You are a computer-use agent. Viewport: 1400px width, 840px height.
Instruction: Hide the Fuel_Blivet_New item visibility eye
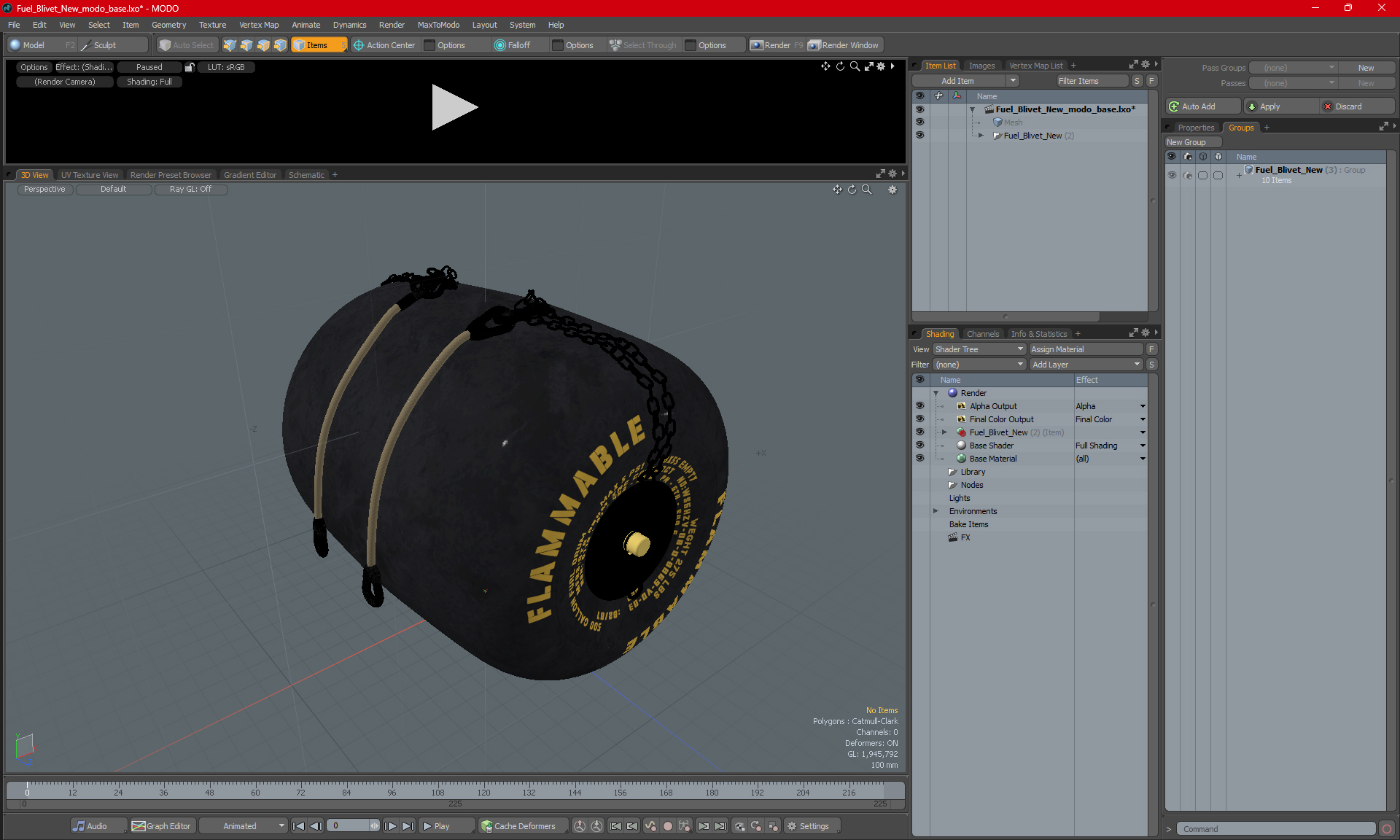click(919, 136)
